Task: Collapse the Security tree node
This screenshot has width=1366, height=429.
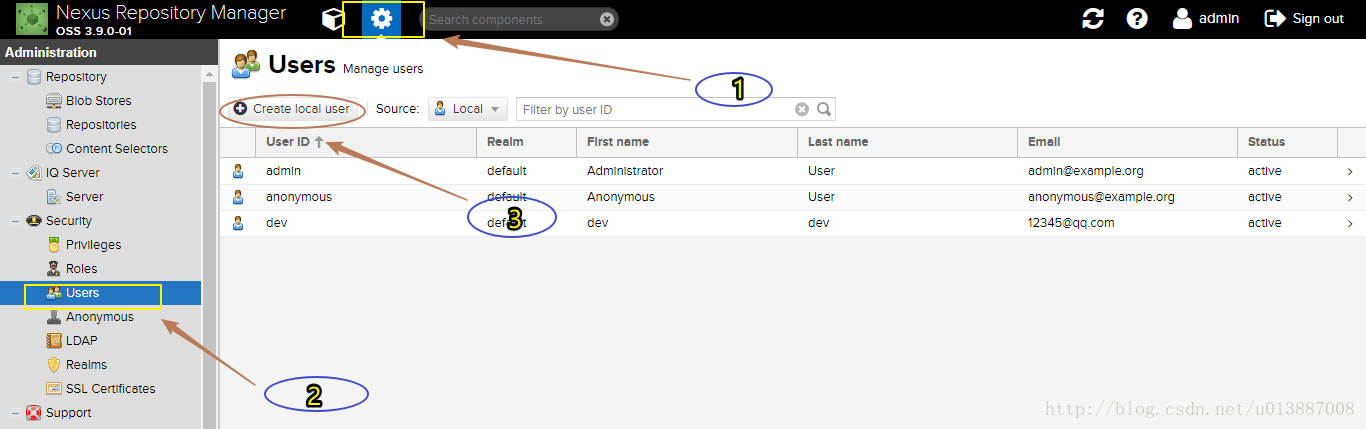Action: click(x=14, y=221)
